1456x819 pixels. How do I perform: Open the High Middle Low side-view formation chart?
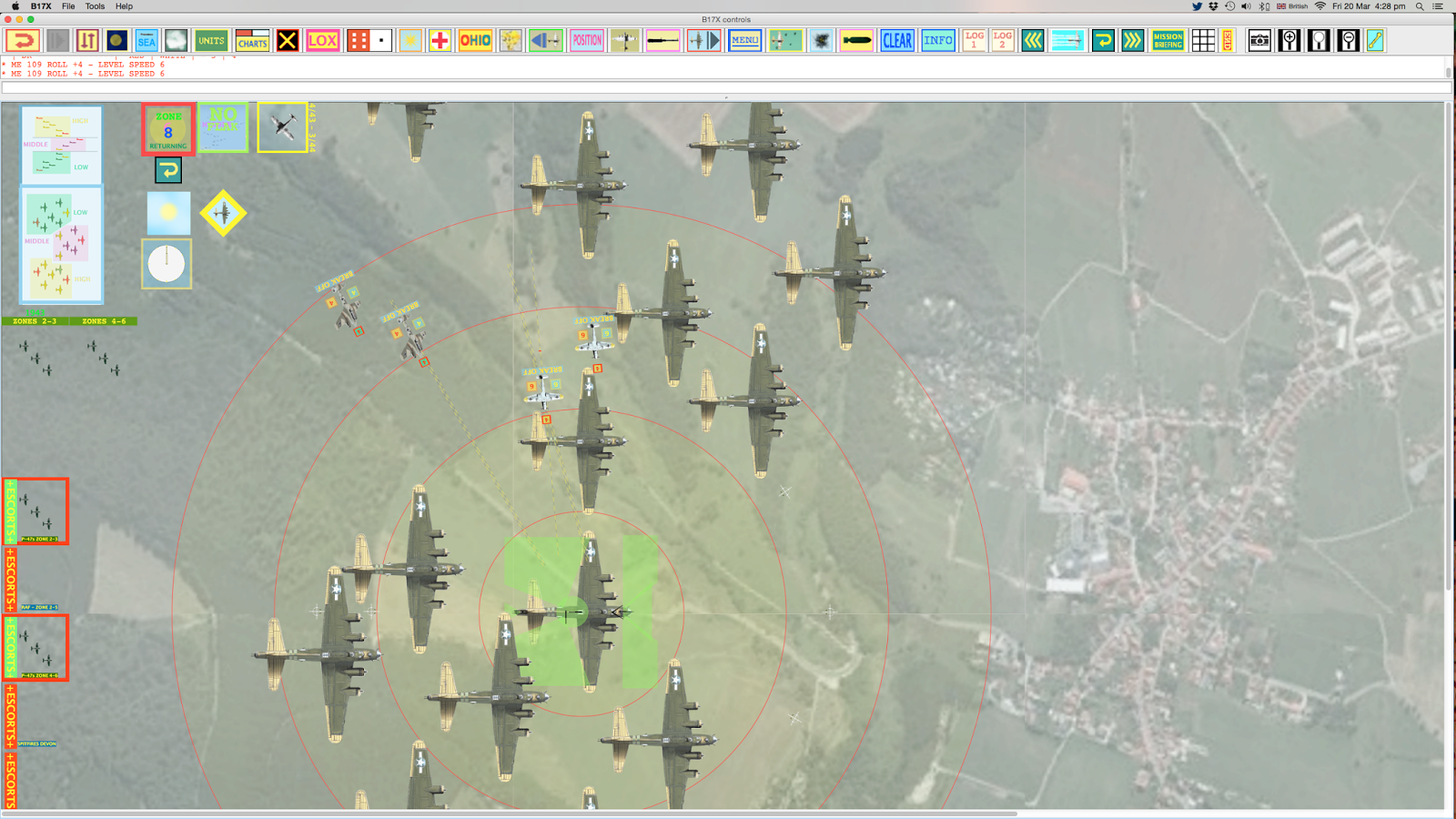pos(62,145)
